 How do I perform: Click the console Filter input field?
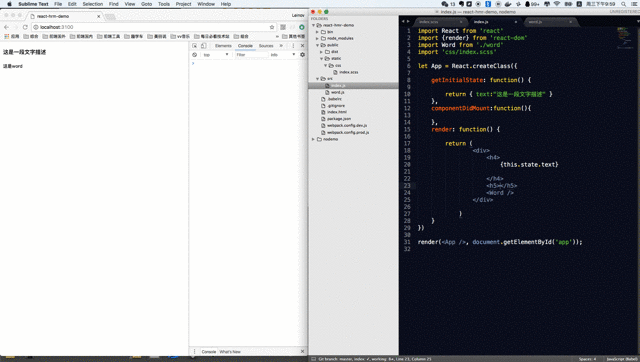(251, 55)
